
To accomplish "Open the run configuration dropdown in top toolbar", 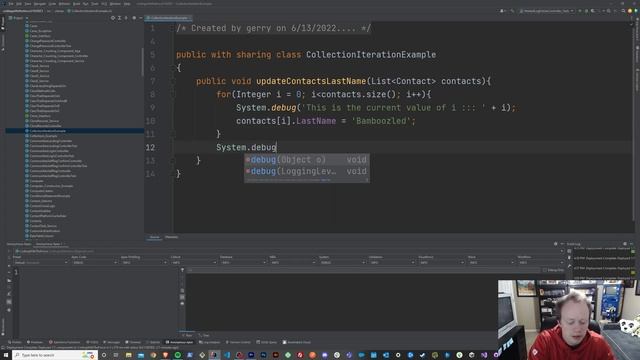I will coord(547,11).
